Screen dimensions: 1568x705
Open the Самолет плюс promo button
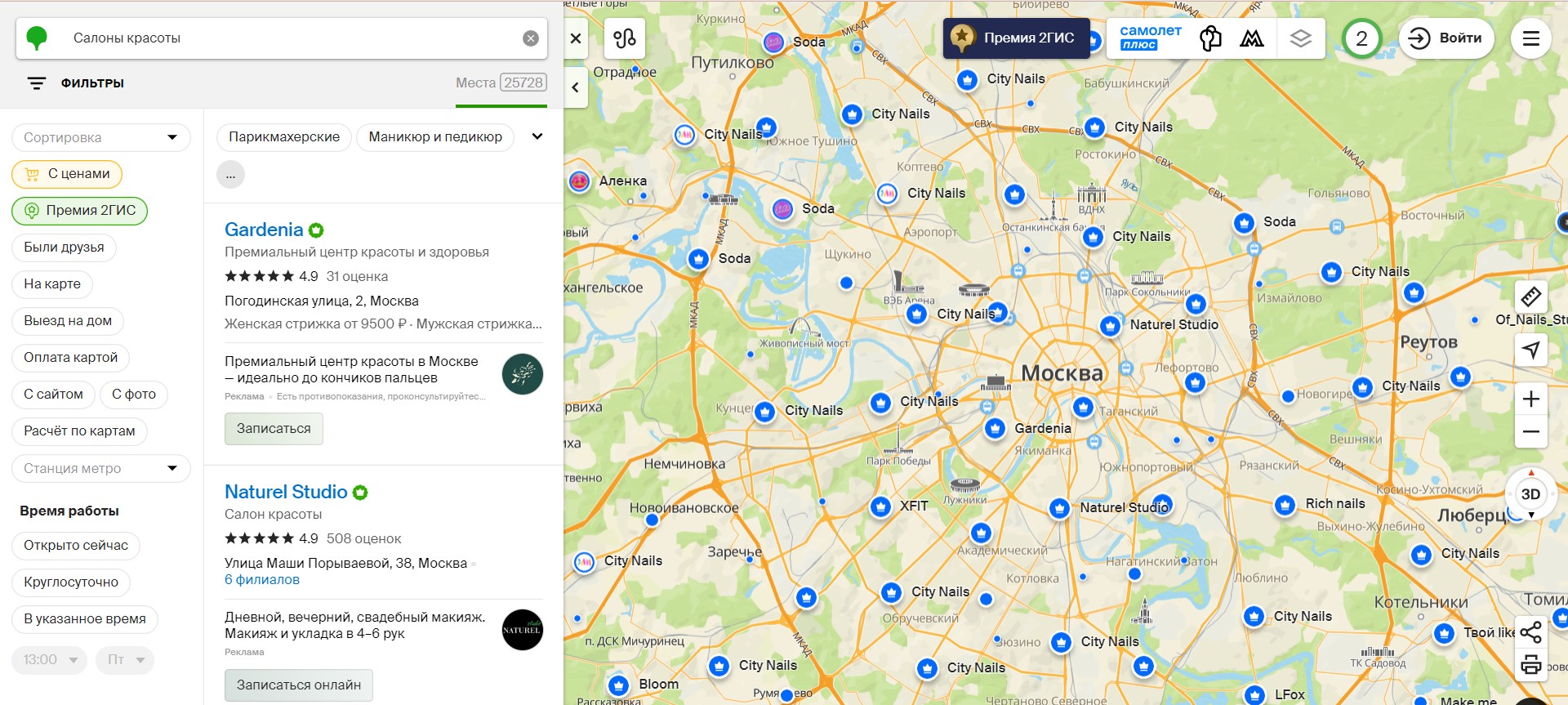tap(1151, 38)
